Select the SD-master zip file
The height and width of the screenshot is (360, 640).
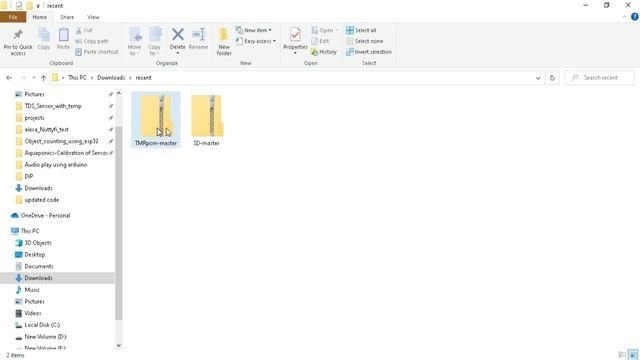point(207,119)
